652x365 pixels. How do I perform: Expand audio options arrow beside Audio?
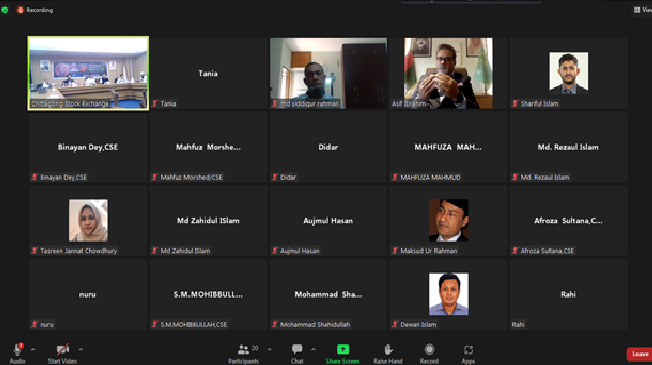33,350
